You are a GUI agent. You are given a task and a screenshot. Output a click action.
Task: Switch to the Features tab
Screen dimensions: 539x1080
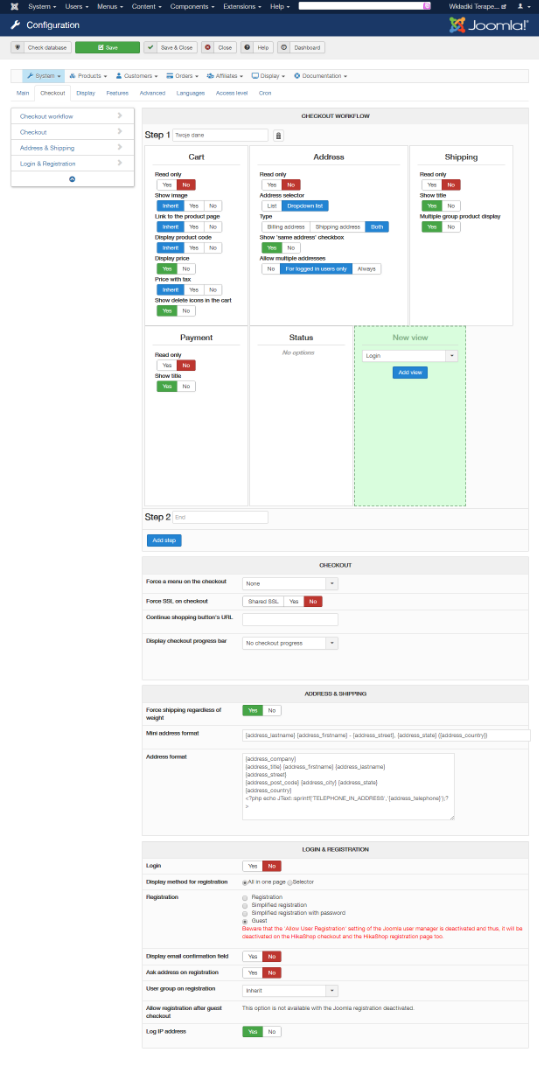(x=117, y=92)
